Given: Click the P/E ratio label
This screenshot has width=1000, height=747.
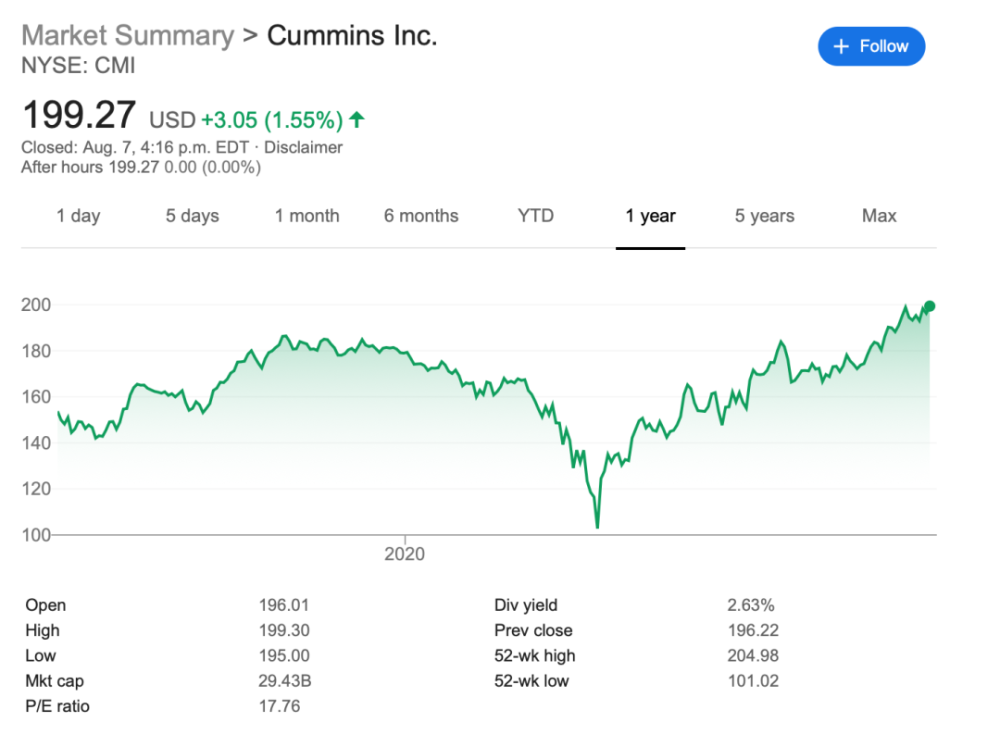Looking at the screenshot, I should coord(57,706).
